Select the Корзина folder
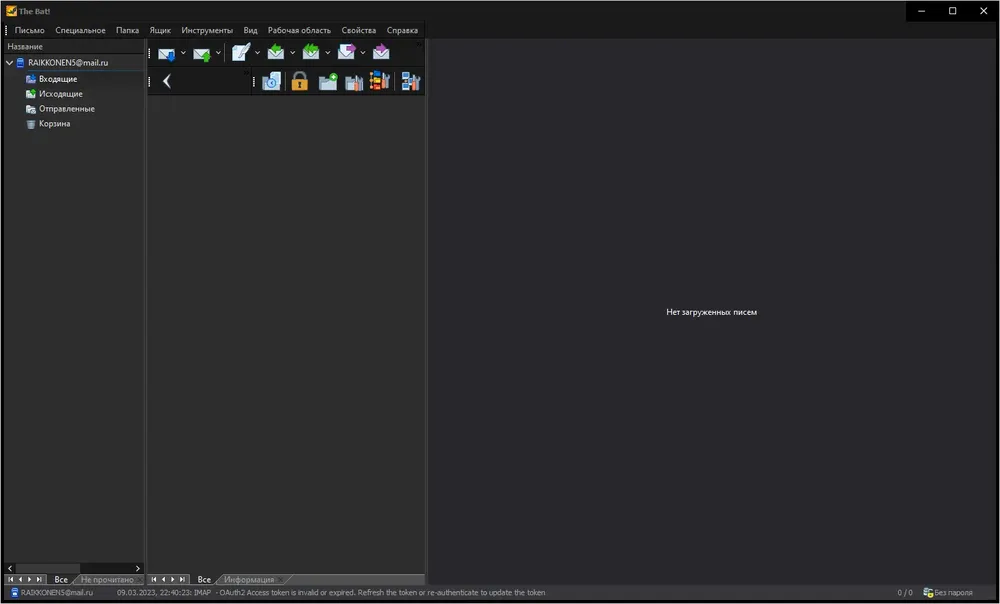 click(54, 124)
